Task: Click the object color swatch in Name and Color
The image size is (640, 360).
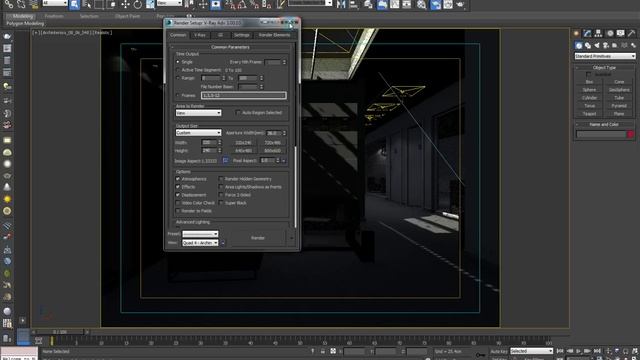Action: (631, 134)
